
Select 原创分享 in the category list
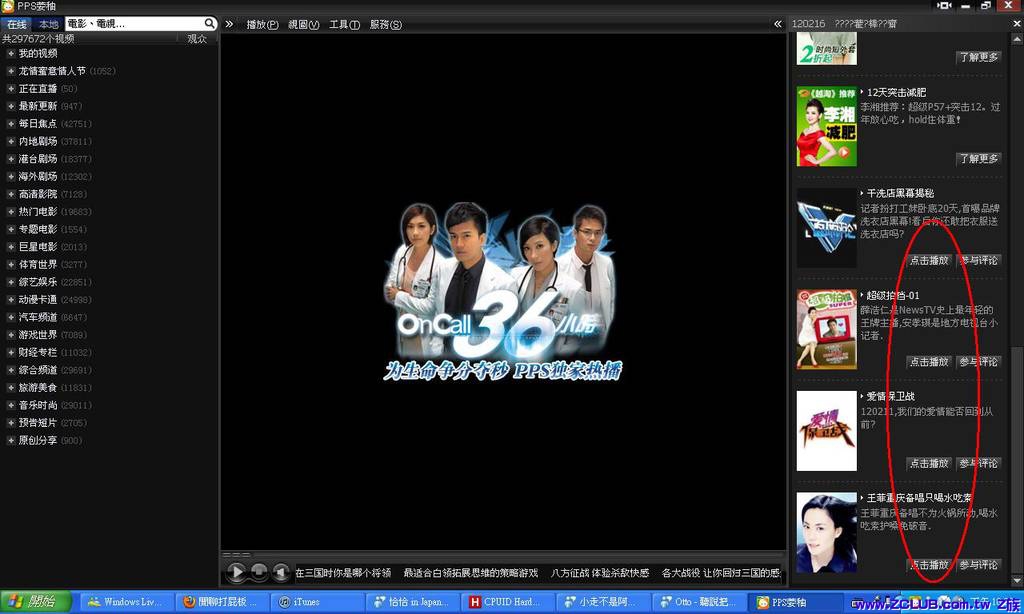(38, 441)
